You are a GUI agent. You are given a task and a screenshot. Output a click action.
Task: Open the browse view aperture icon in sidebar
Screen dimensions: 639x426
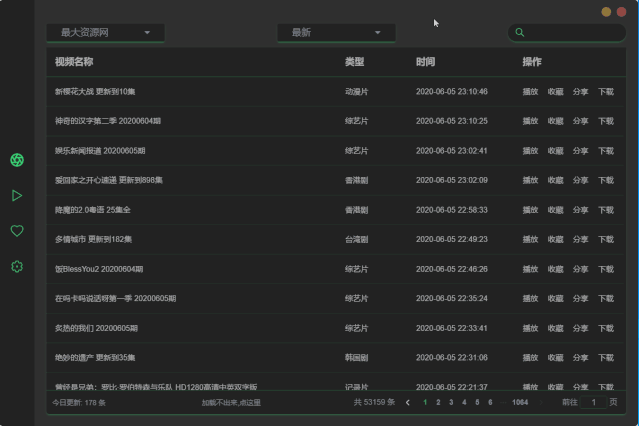click(x=17, y=160)
